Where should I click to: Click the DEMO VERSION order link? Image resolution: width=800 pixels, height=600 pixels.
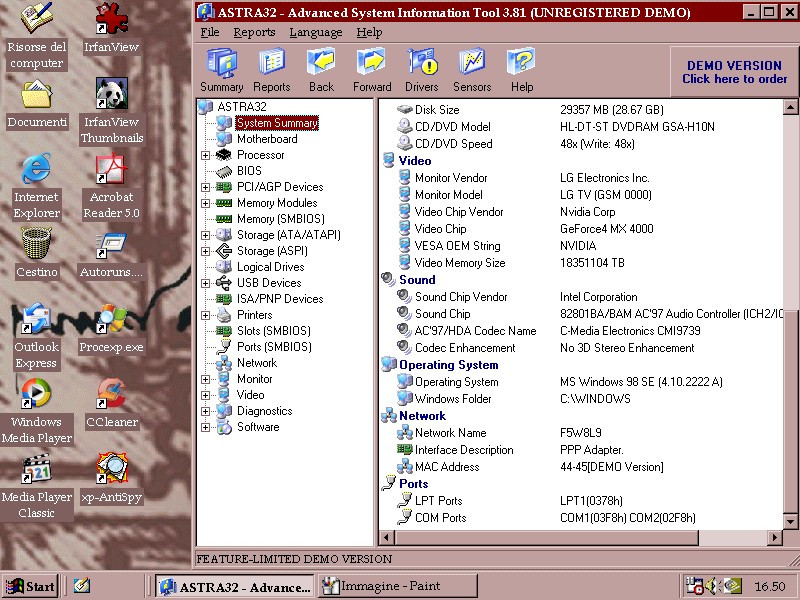734,72
